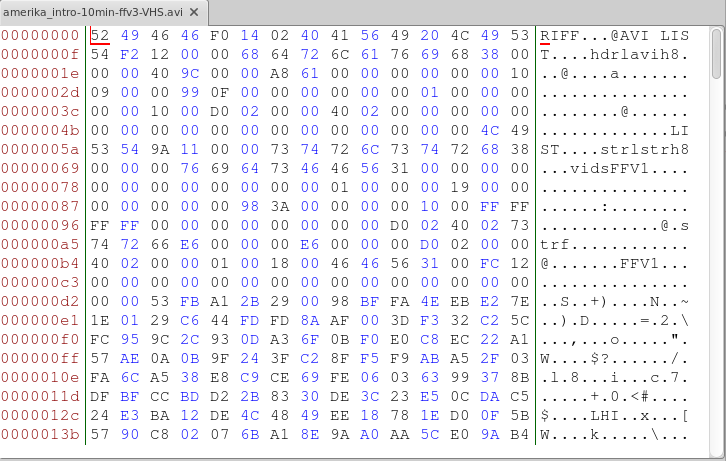The width and height of the screenshot is (726, 461).
Task: Click the first byte 57 in row 0000013b
Action: pos(100,434)
